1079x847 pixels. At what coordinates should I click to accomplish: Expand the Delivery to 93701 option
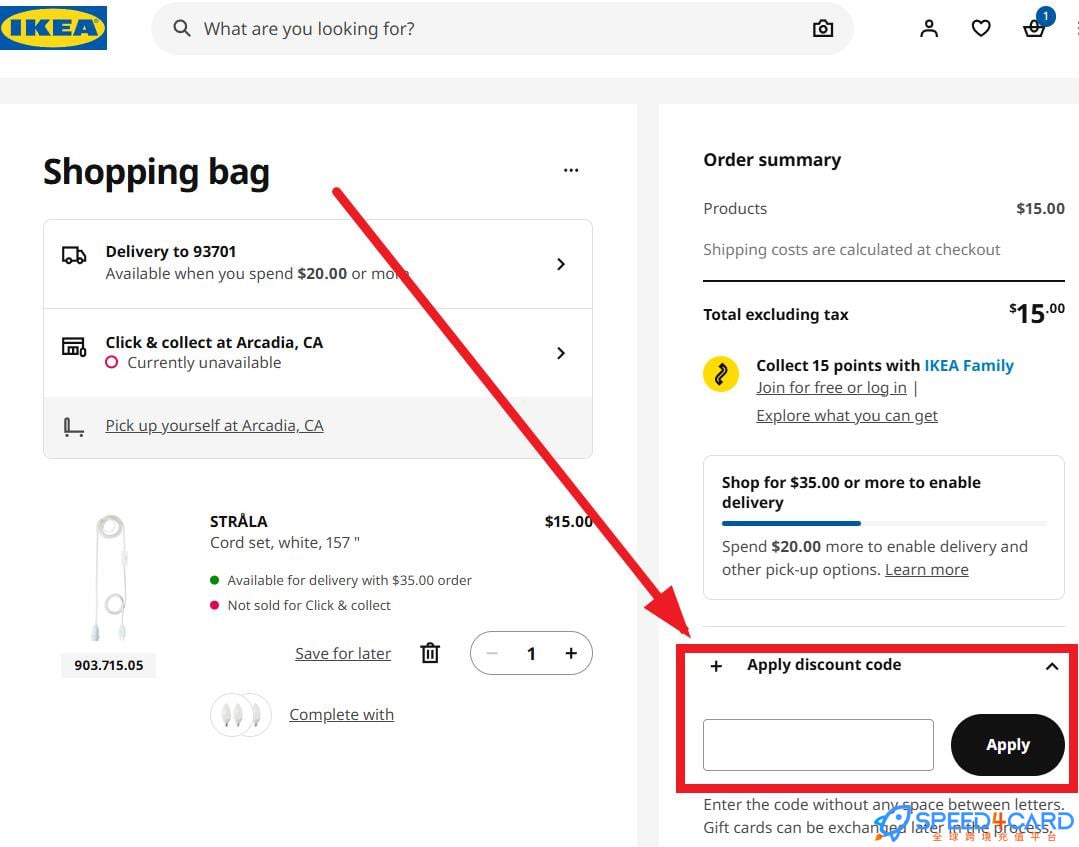click(x=561, y=262)
